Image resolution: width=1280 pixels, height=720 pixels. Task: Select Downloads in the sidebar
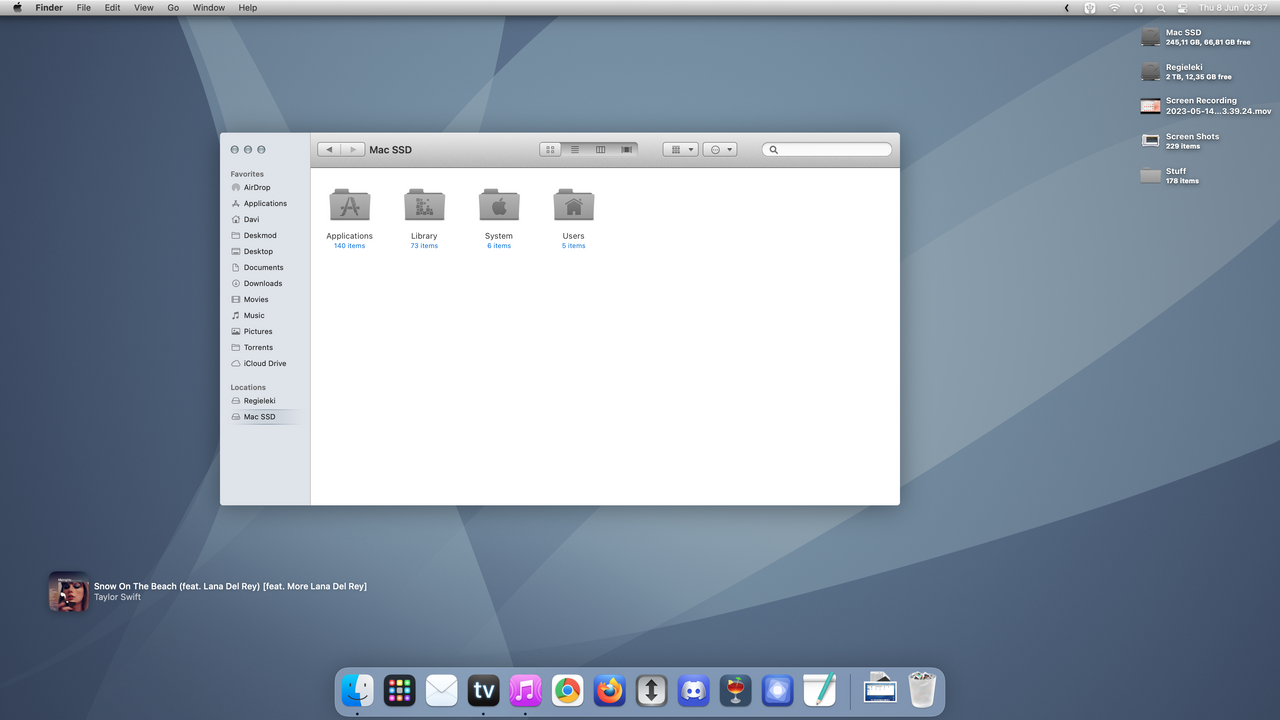(263, 283)
